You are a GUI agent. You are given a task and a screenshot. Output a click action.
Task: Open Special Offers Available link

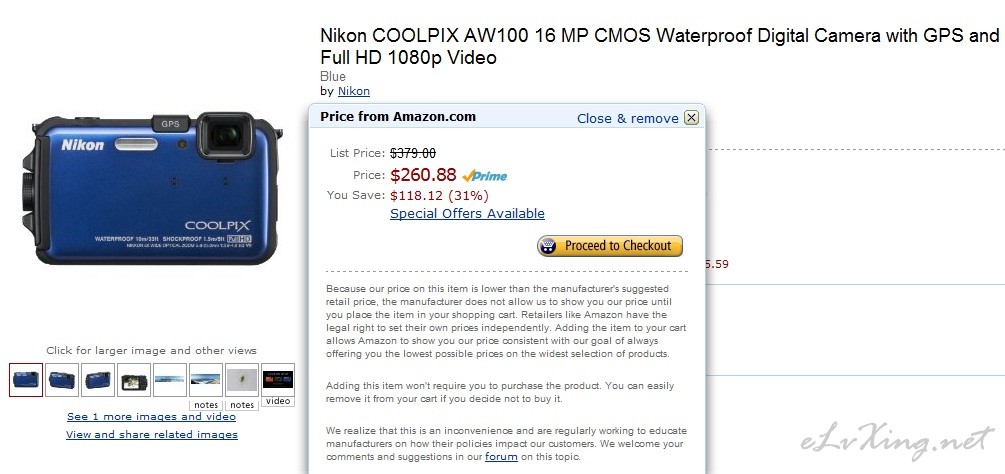pyautogui.click(x=467, y=213)
